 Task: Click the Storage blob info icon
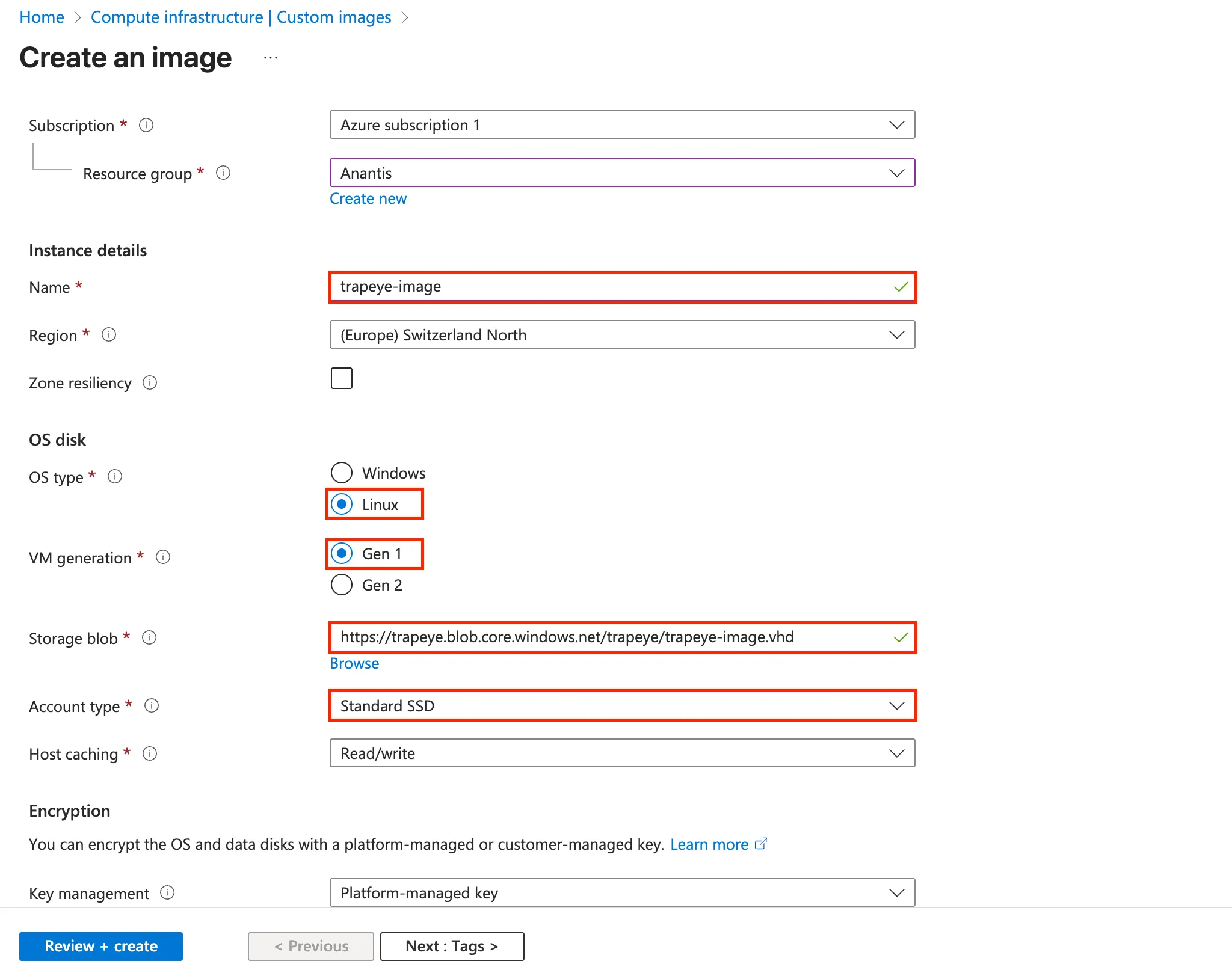(x=149, y=637)
